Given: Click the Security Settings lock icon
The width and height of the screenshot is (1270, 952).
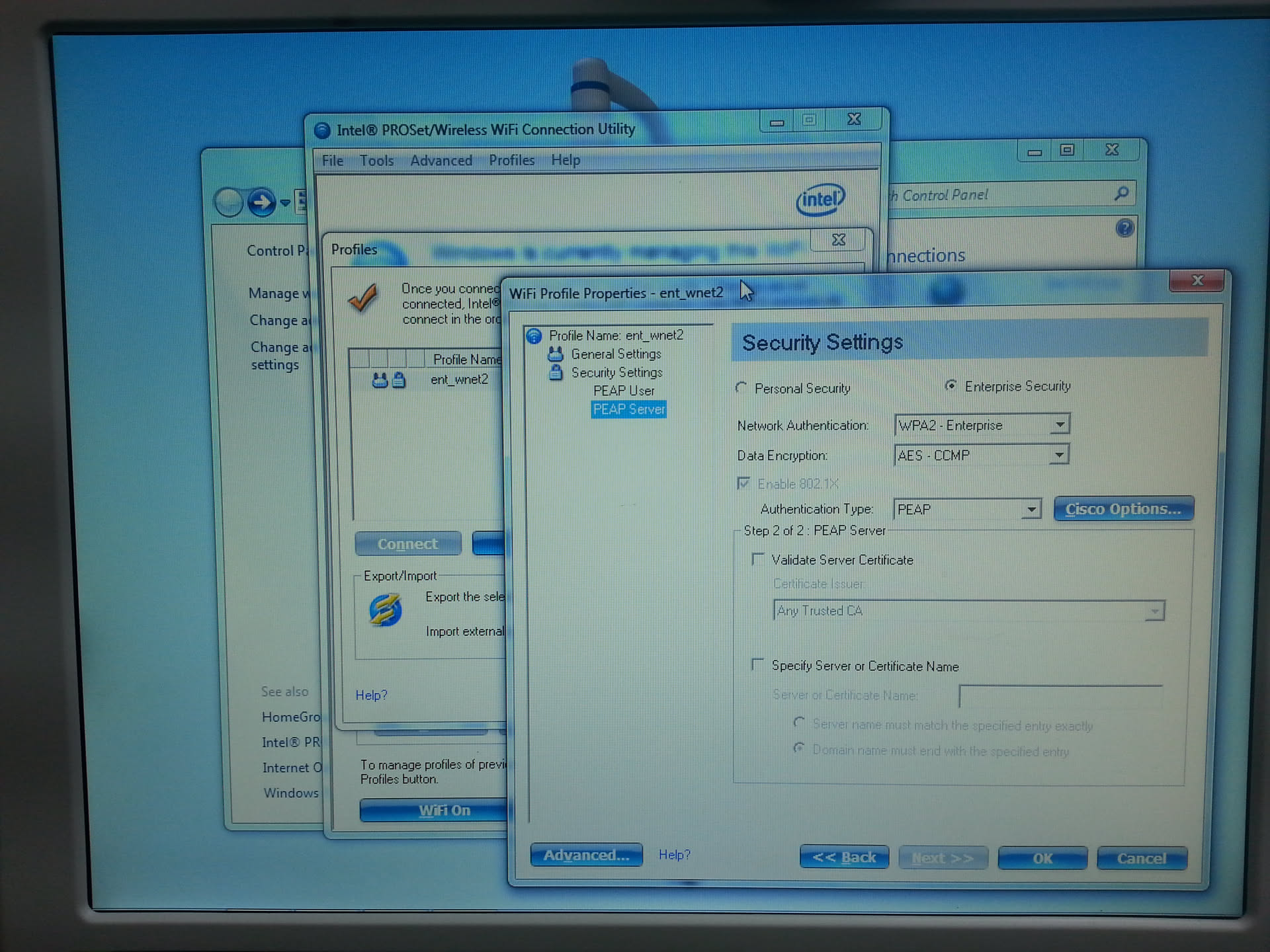Looking at the screenshot, I should click(556, 372).
